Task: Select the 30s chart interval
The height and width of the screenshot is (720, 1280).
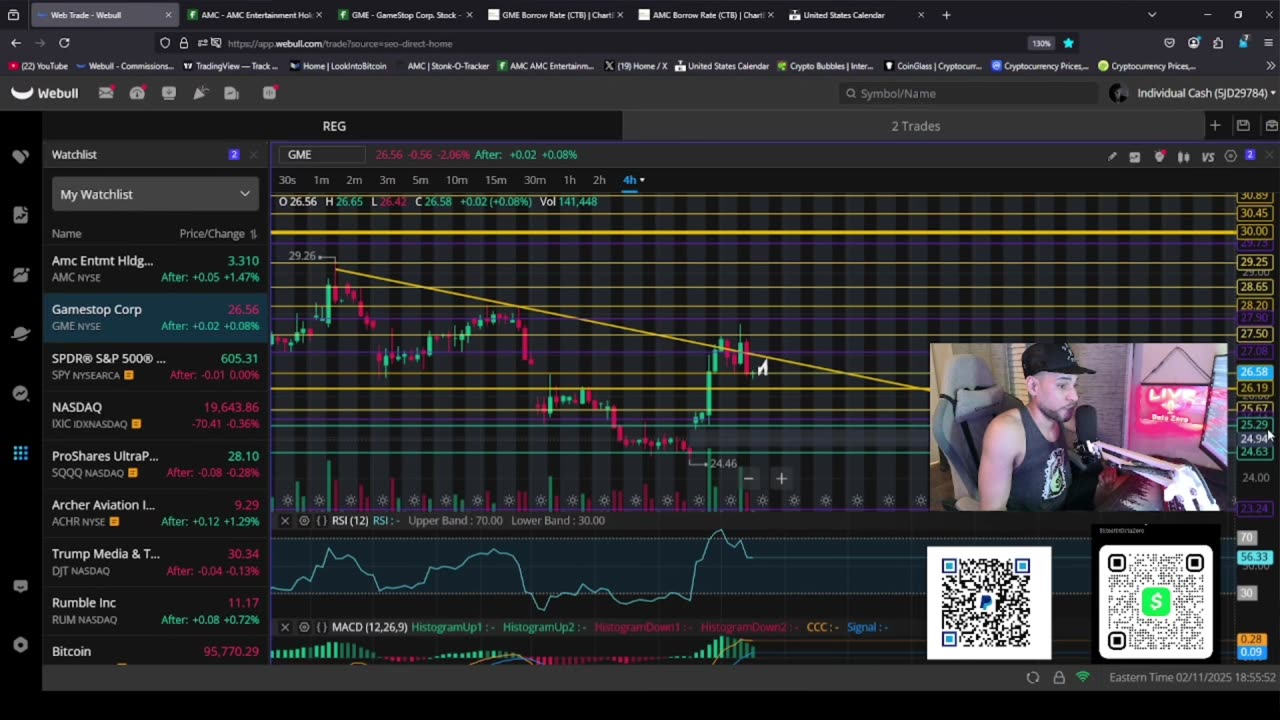Action: [287, 180]
